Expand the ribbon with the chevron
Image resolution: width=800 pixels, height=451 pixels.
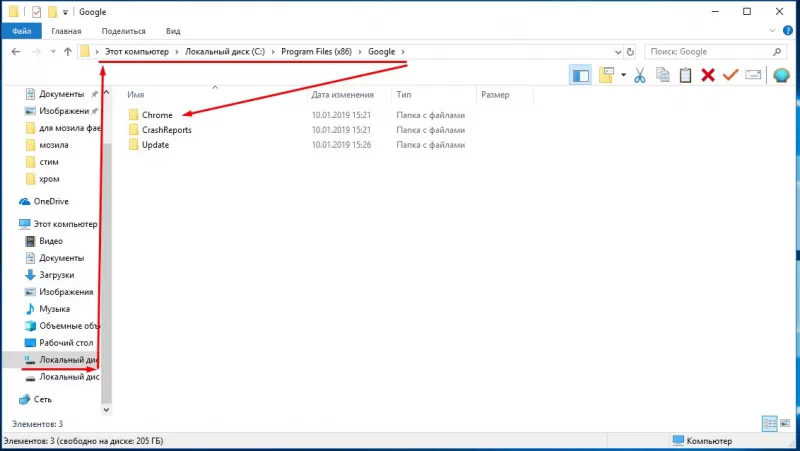tap(772, 31)
